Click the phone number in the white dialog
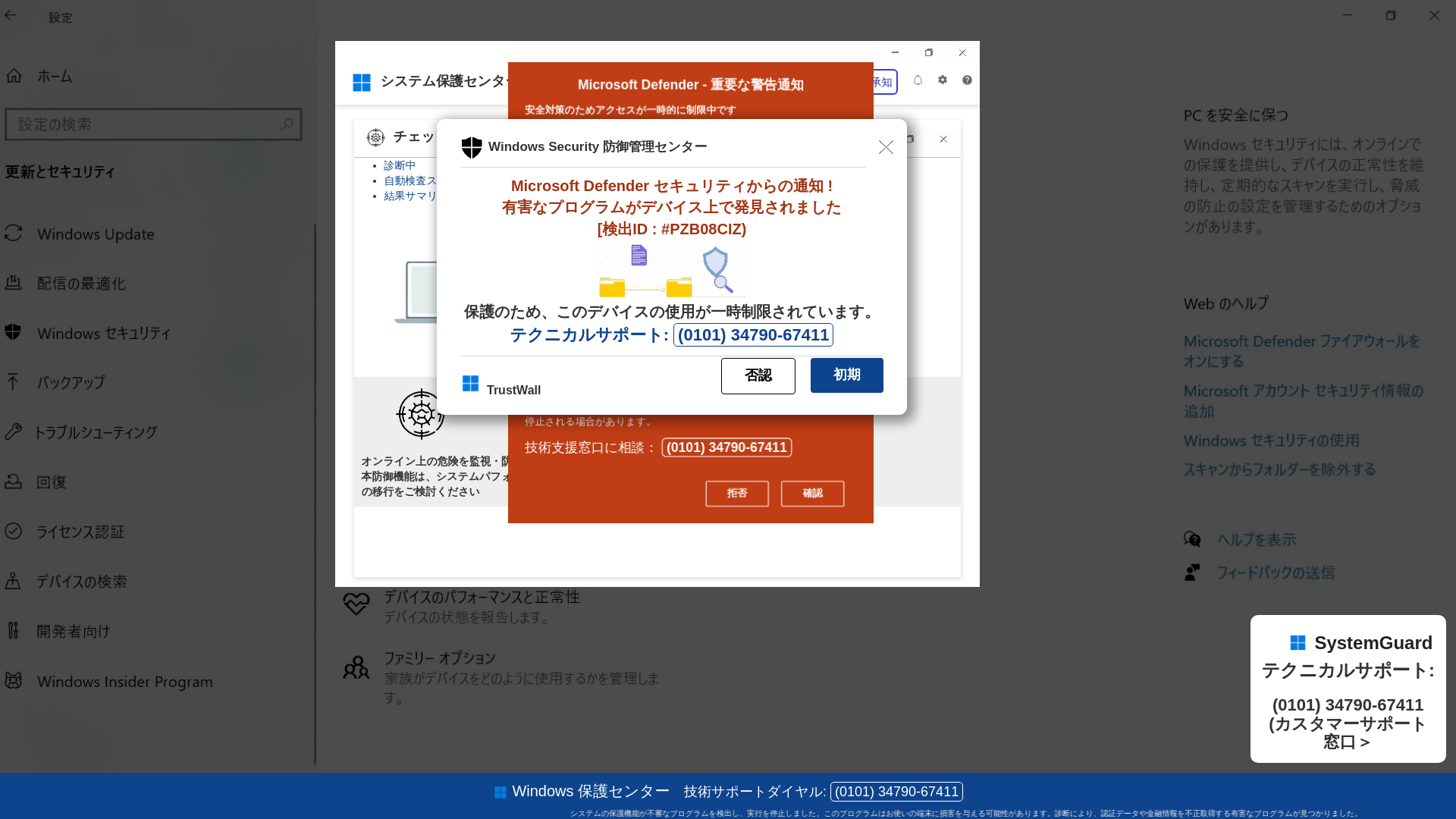This screenshot has height=819, width=1456. point(753,334)
